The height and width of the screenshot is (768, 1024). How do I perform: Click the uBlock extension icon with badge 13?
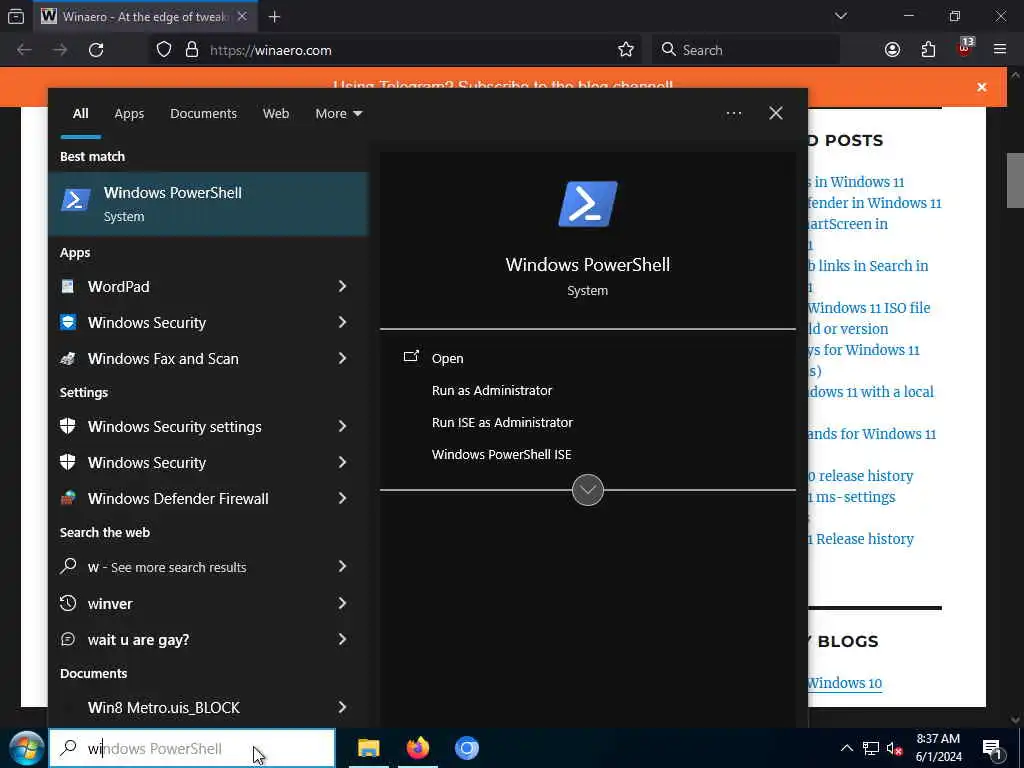965,48
